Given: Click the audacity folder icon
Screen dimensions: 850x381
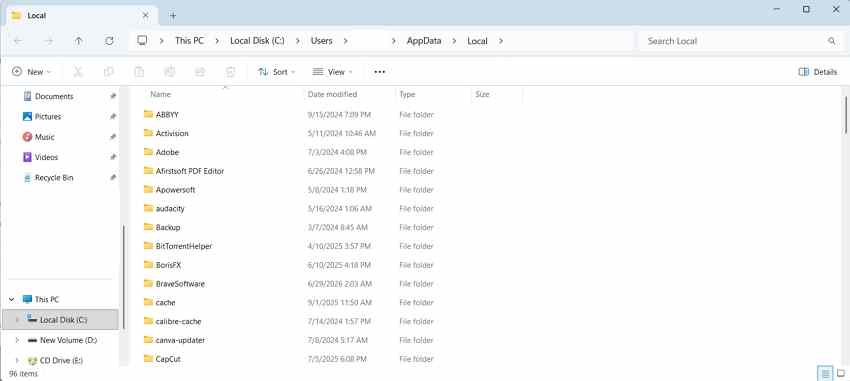Looking at the screenshot, I should (149, 209).
